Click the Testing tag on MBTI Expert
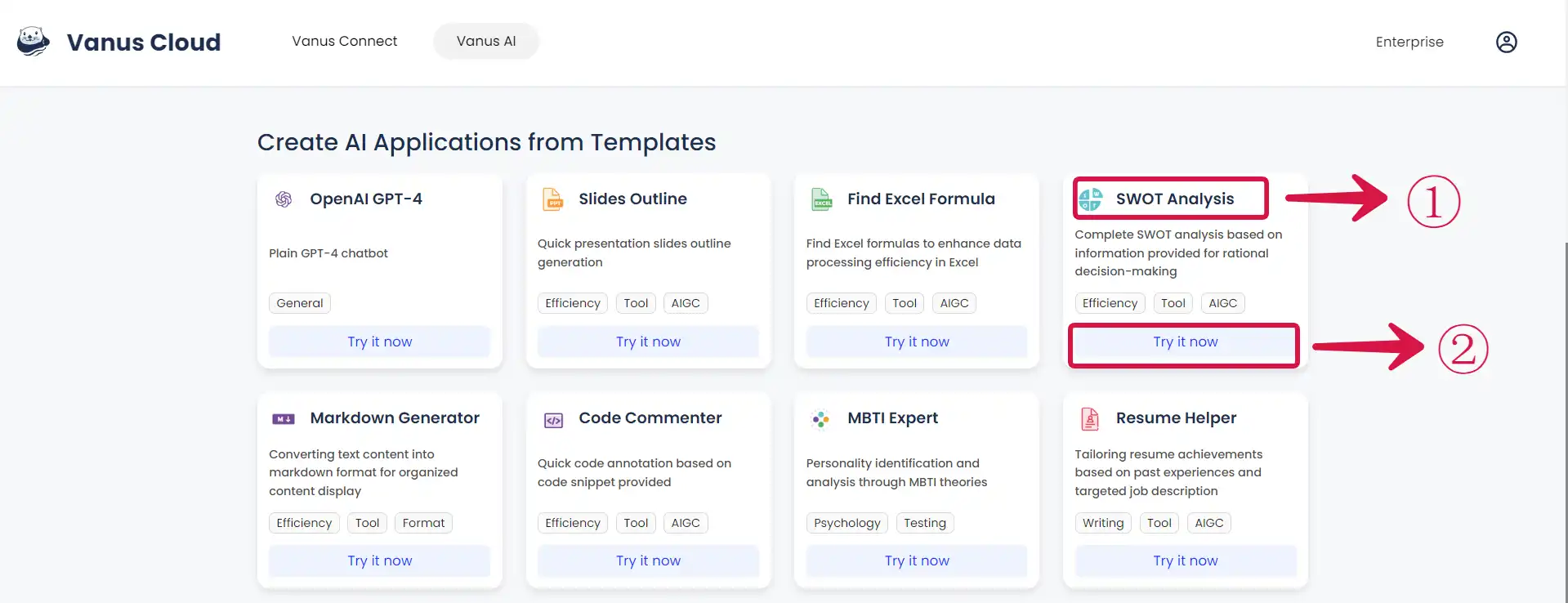This screenshot has height=603, width=1568. (x=925, y=523)
